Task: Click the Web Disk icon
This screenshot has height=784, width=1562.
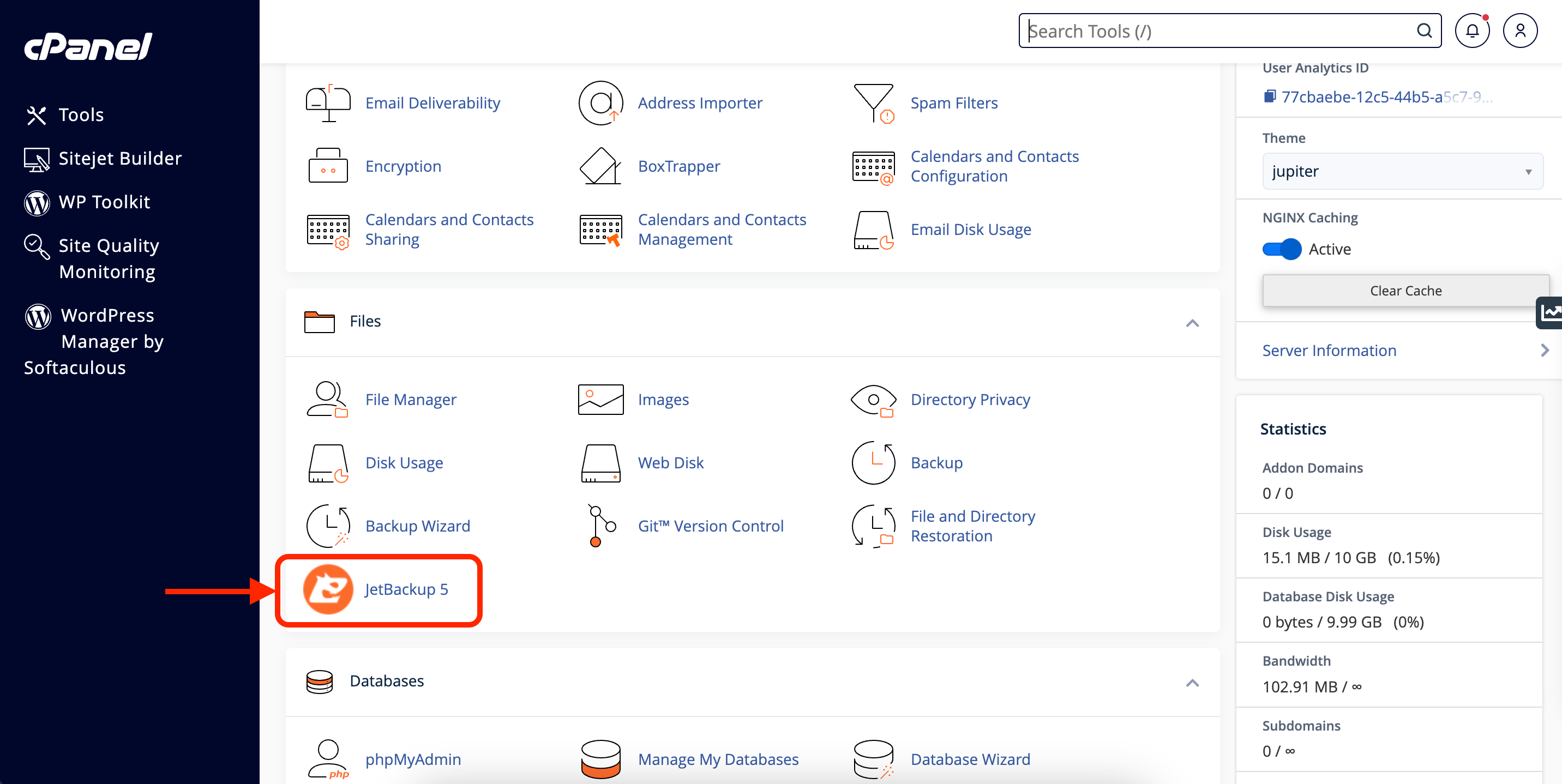Action: pyautogui.click(x=600, y=463)
